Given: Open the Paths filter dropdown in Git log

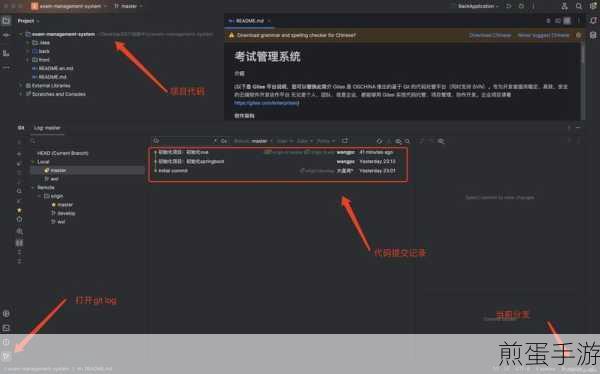Looking at the screenshot, I should 326,141.
